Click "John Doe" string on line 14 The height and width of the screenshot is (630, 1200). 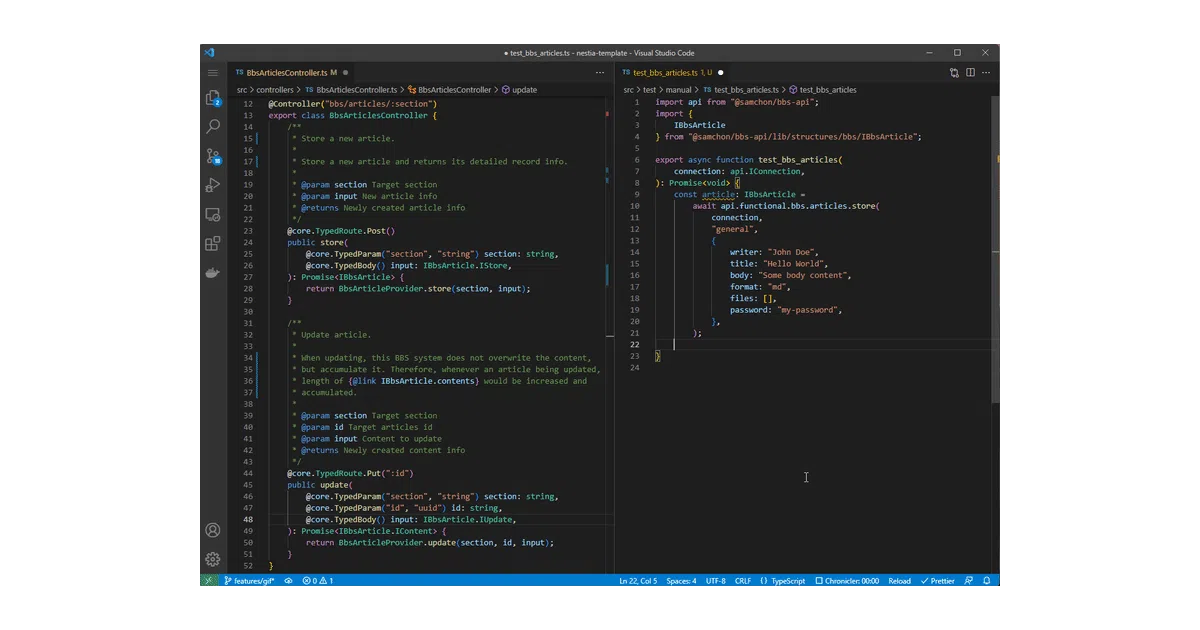coord(793,252)
